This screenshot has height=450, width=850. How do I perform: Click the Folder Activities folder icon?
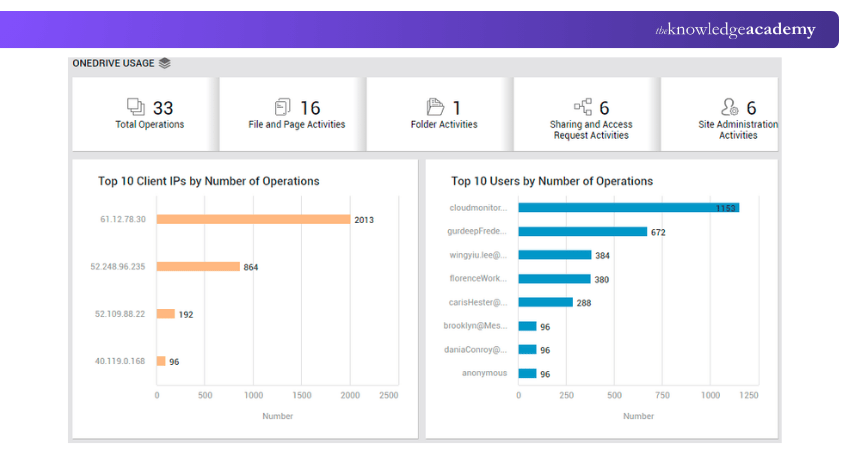pos(435,107)
